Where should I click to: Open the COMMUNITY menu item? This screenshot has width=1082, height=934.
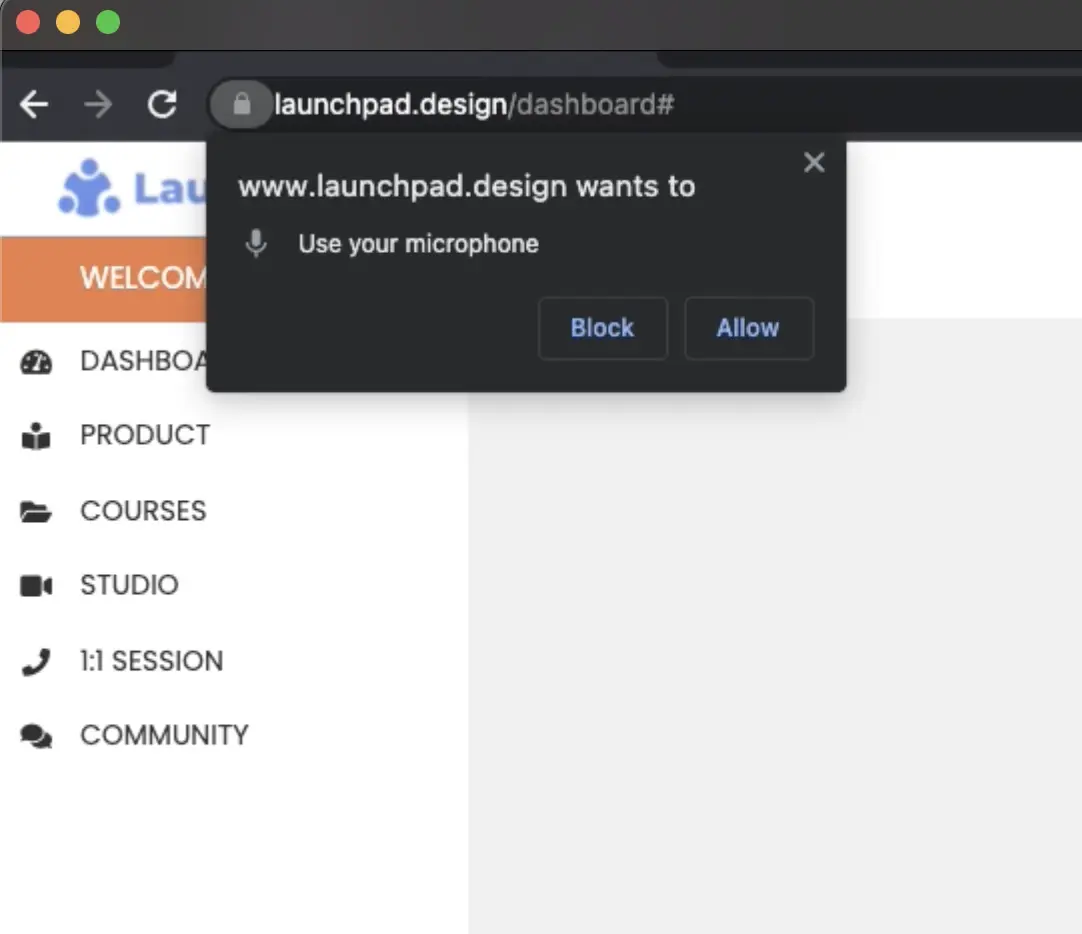click(164, 735)
